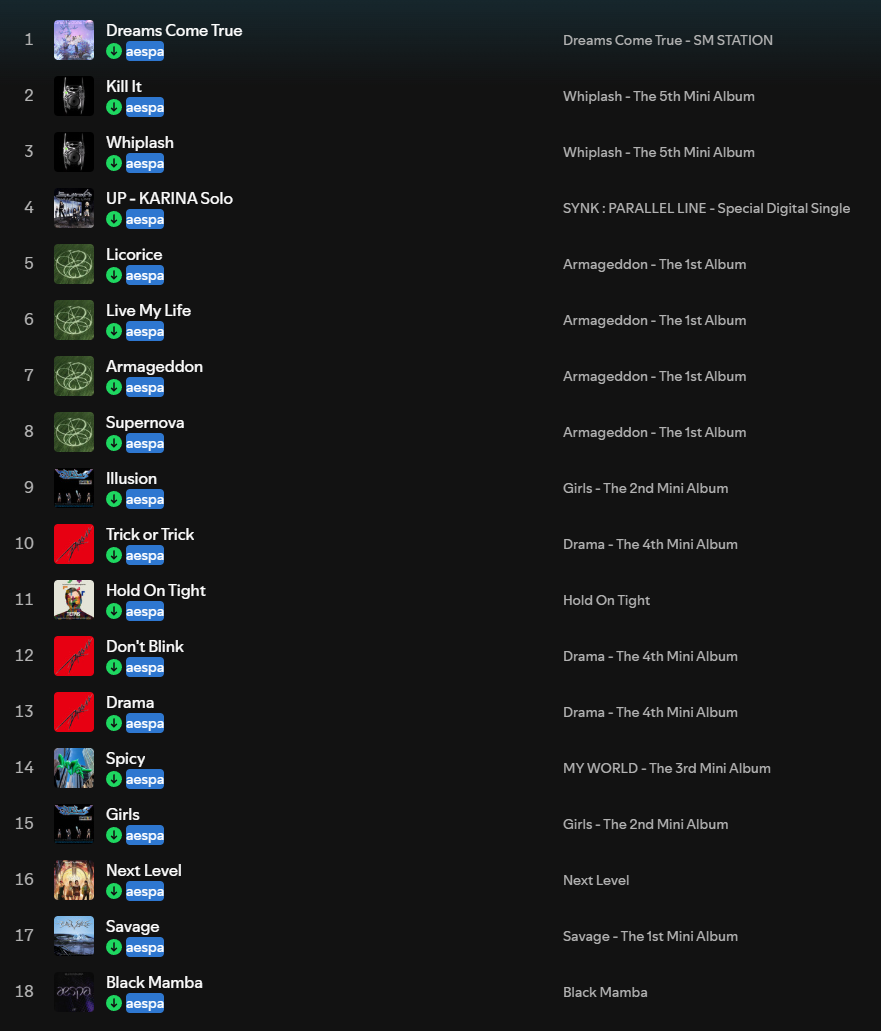Click the downloaded icon under Spicy
881x1031 pixels.
(x=114, y=779)
